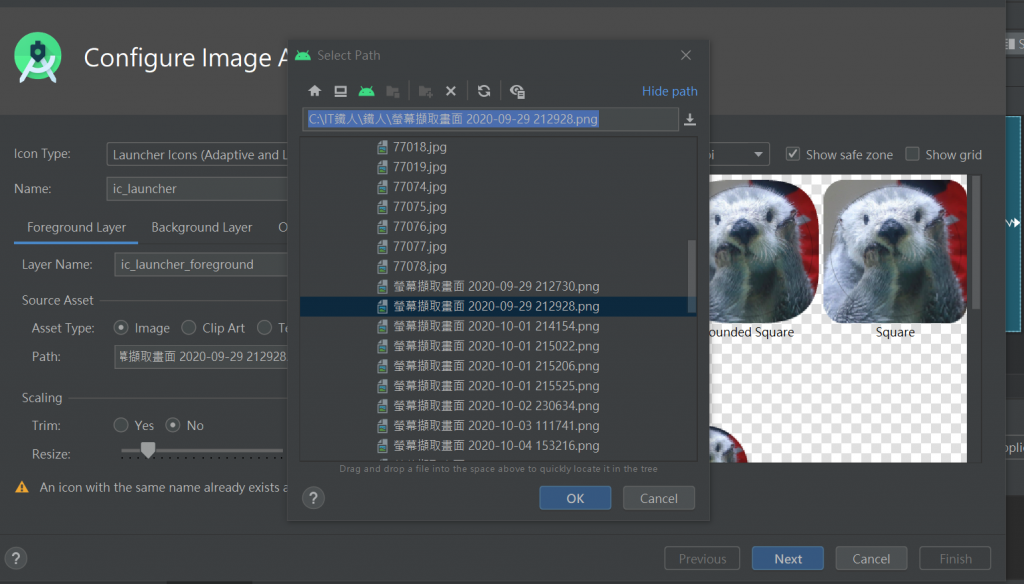This screenshot has width=1024, height=584.
Task: Switch to Background Layer tab
Action: [x=202, y=227]
